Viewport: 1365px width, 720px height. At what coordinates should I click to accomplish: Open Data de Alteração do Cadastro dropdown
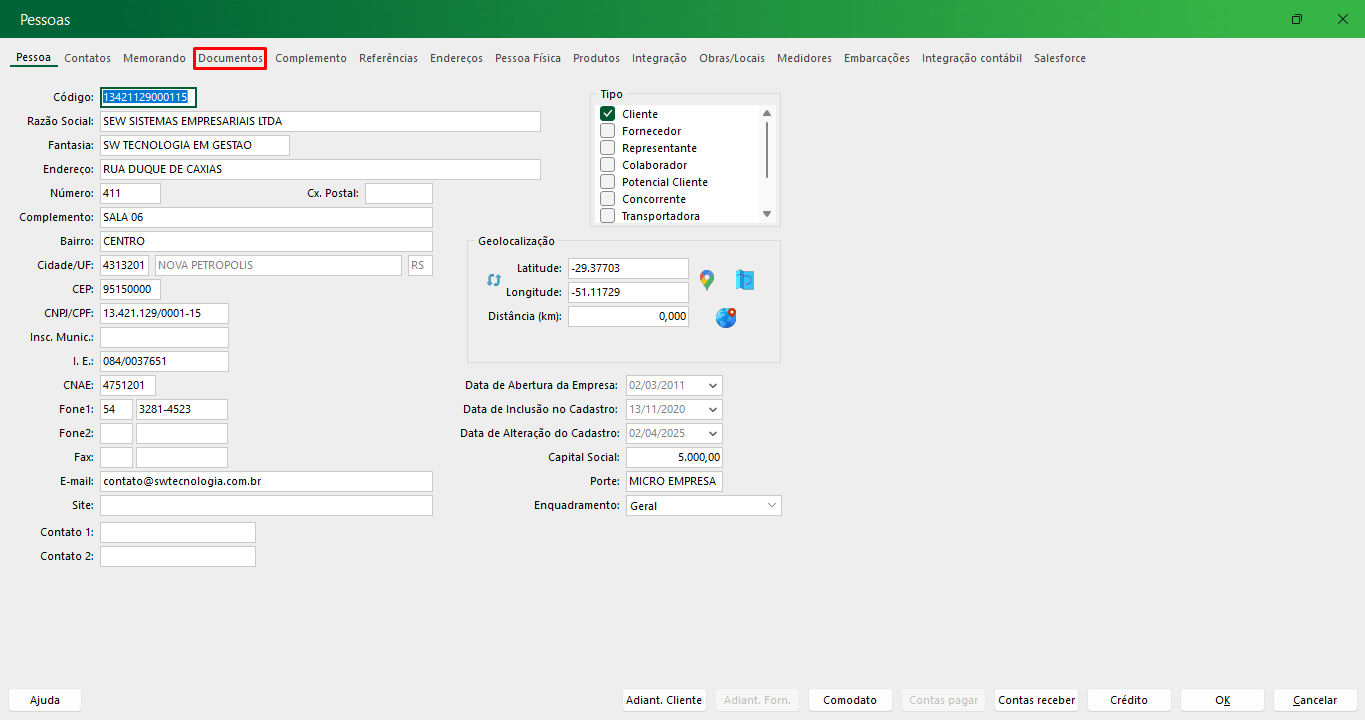click(x=712, y=433)
